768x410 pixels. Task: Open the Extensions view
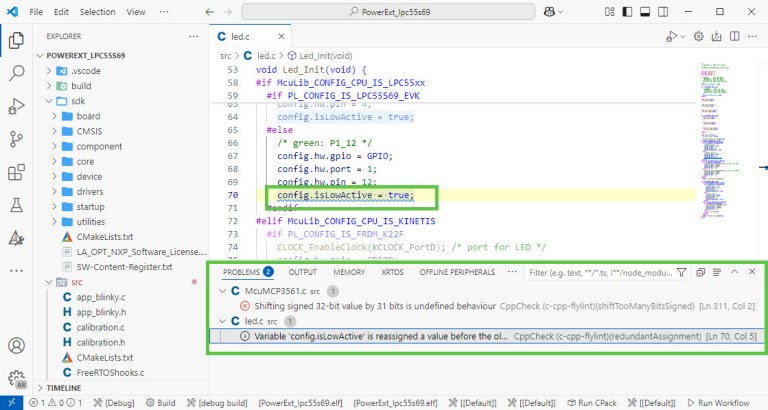16,172
